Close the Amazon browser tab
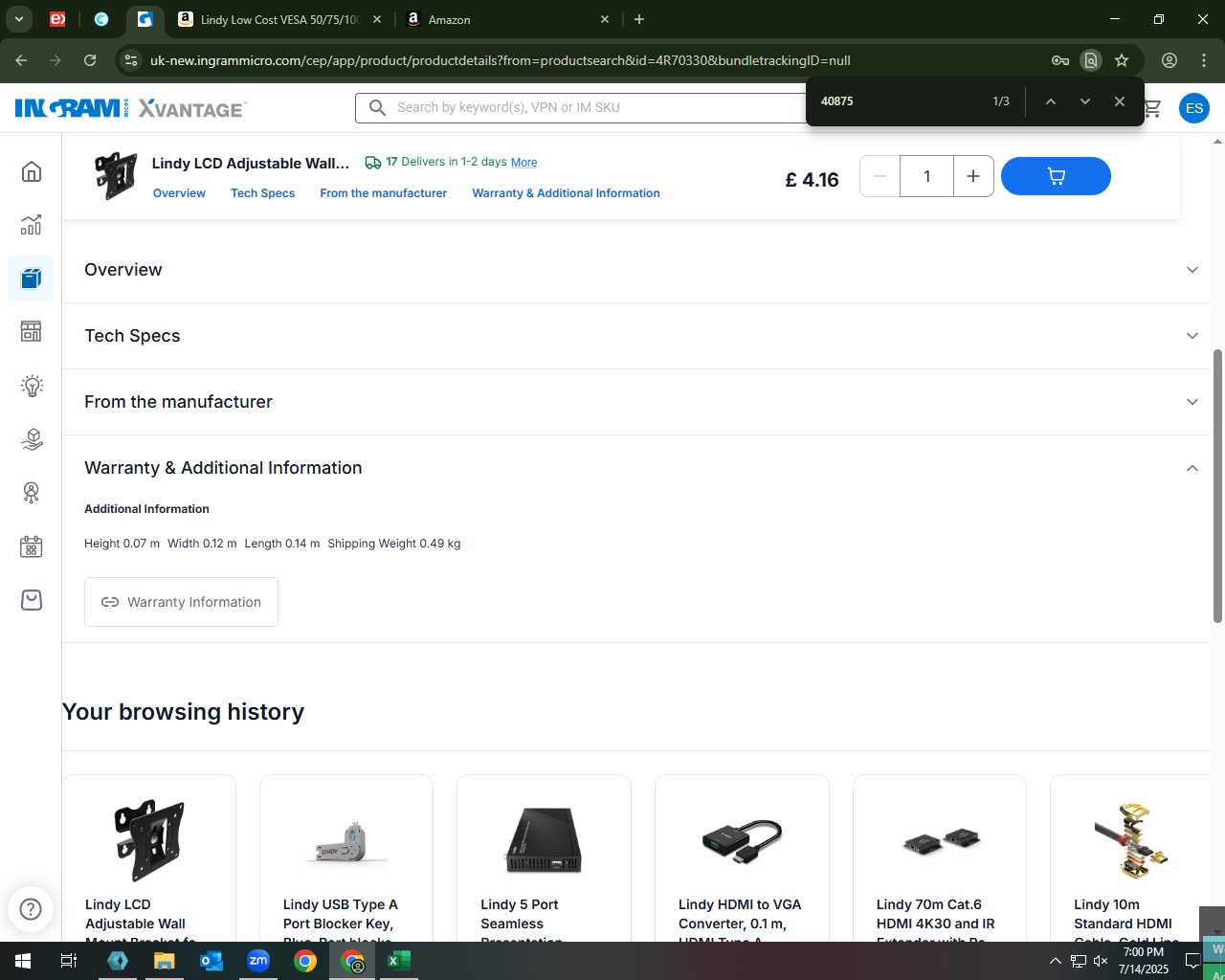This screenshot has height=980, width=1225. (605, 19)
